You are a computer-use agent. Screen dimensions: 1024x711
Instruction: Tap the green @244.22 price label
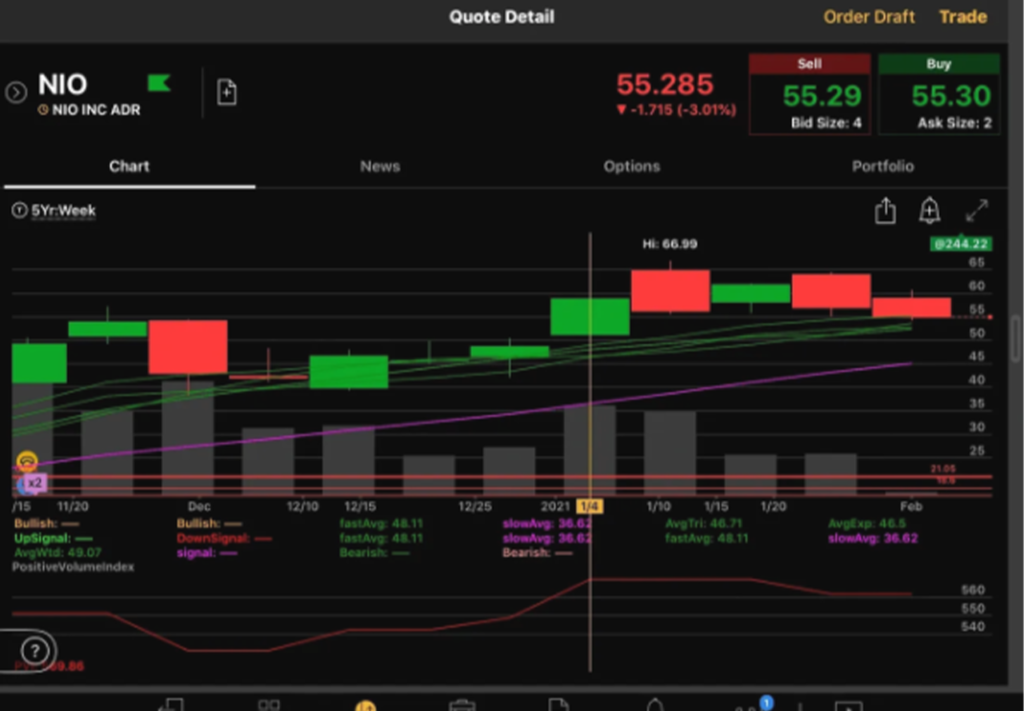click(x=961, y=244)
